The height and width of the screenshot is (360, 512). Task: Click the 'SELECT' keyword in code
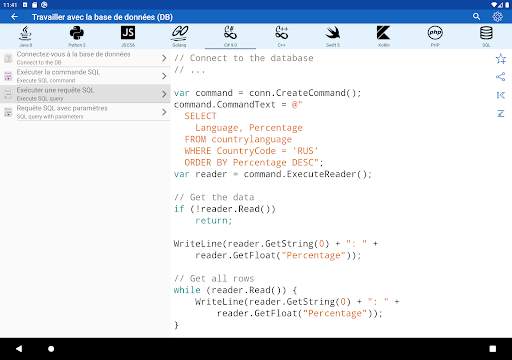(200, 116)
